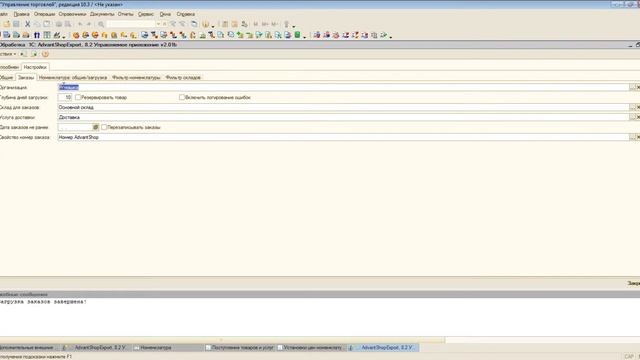The height and width of the screenshot is (360, 640).
Task: Switch to the Общие sub-tab
Action: 7,77
